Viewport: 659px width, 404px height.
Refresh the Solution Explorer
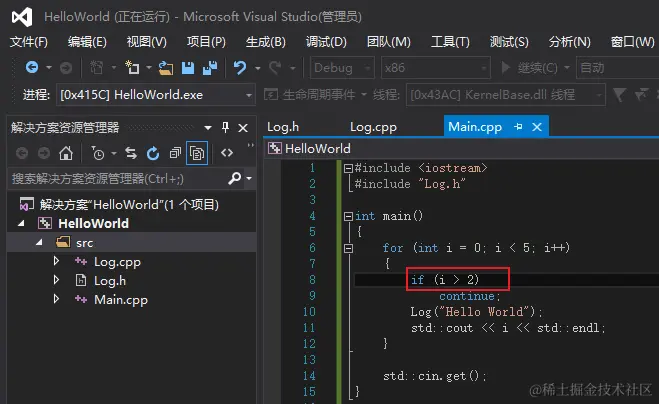pos(153,153)
